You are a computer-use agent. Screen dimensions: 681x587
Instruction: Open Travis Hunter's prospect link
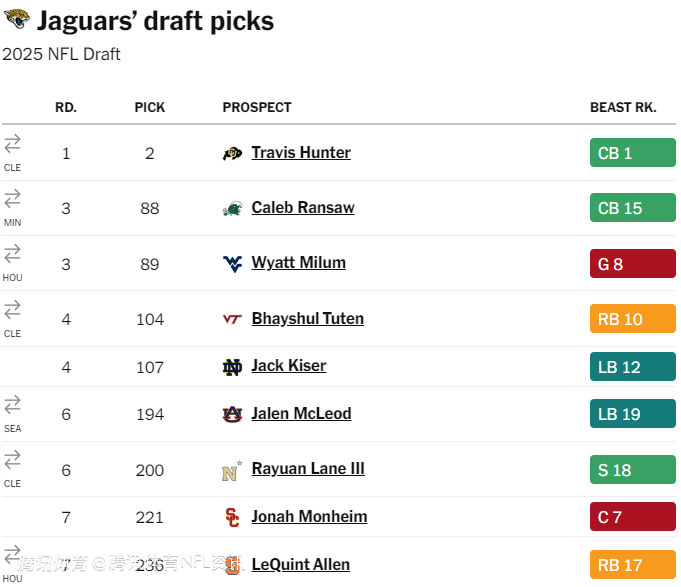pyautogui.click(x=301, y=153)
